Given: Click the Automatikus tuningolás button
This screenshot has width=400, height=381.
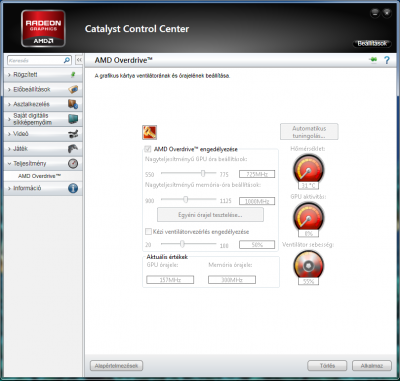Looking at the screenshot, I should pos(309,132).
